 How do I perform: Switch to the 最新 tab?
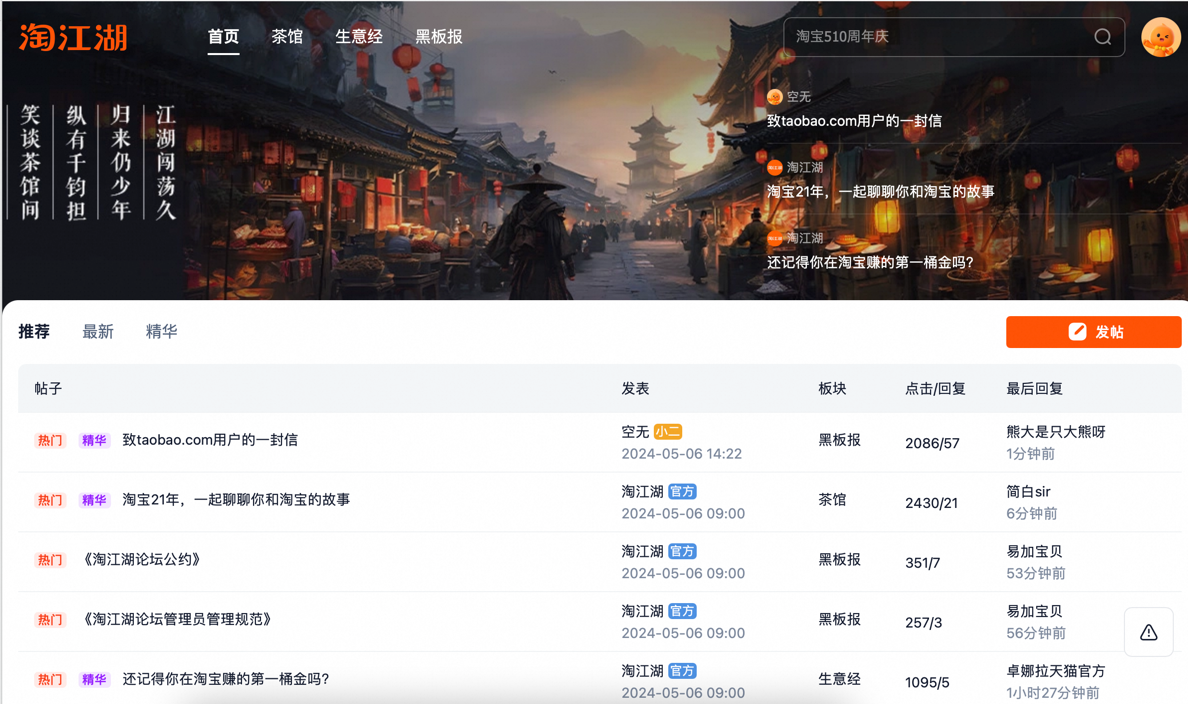[98, 331]
